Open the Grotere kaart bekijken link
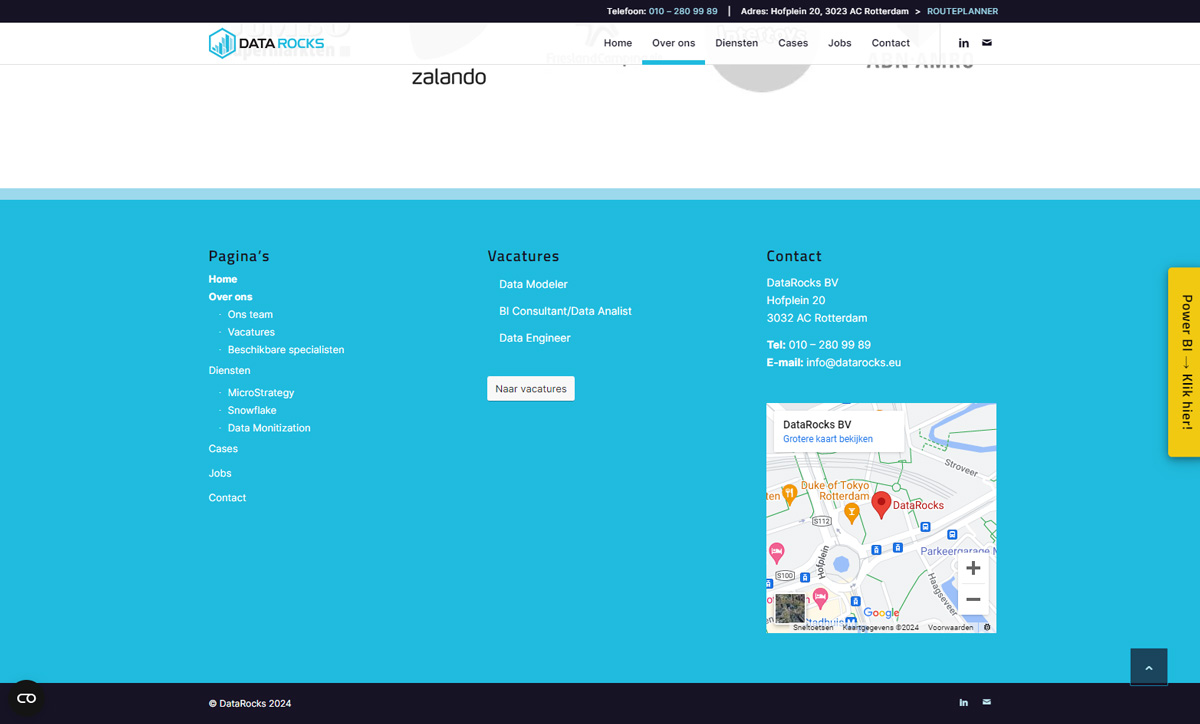Viewport: 1200px width, 724px height. click(x=830, y=437)
